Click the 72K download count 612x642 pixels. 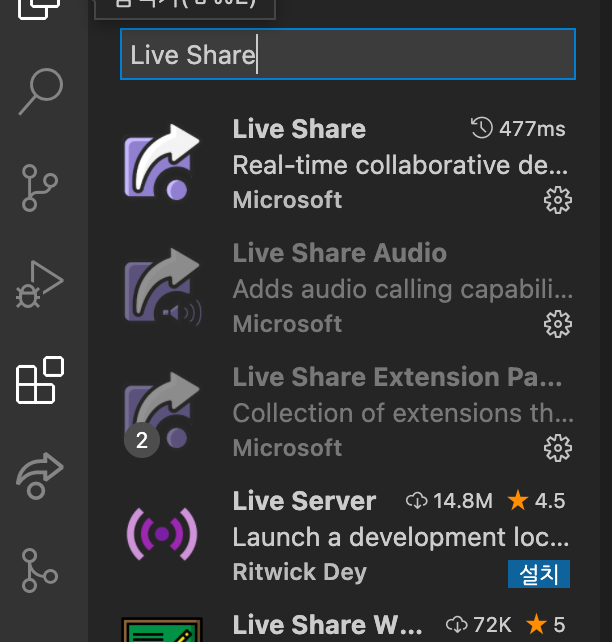pos(478,625)
